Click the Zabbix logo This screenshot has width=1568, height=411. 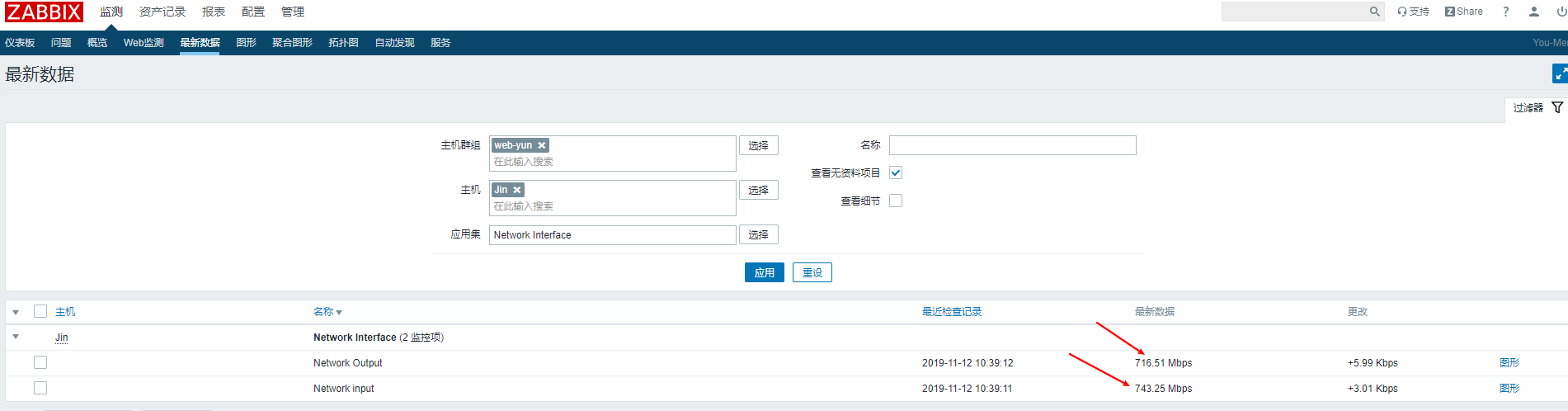click(45, 12)
